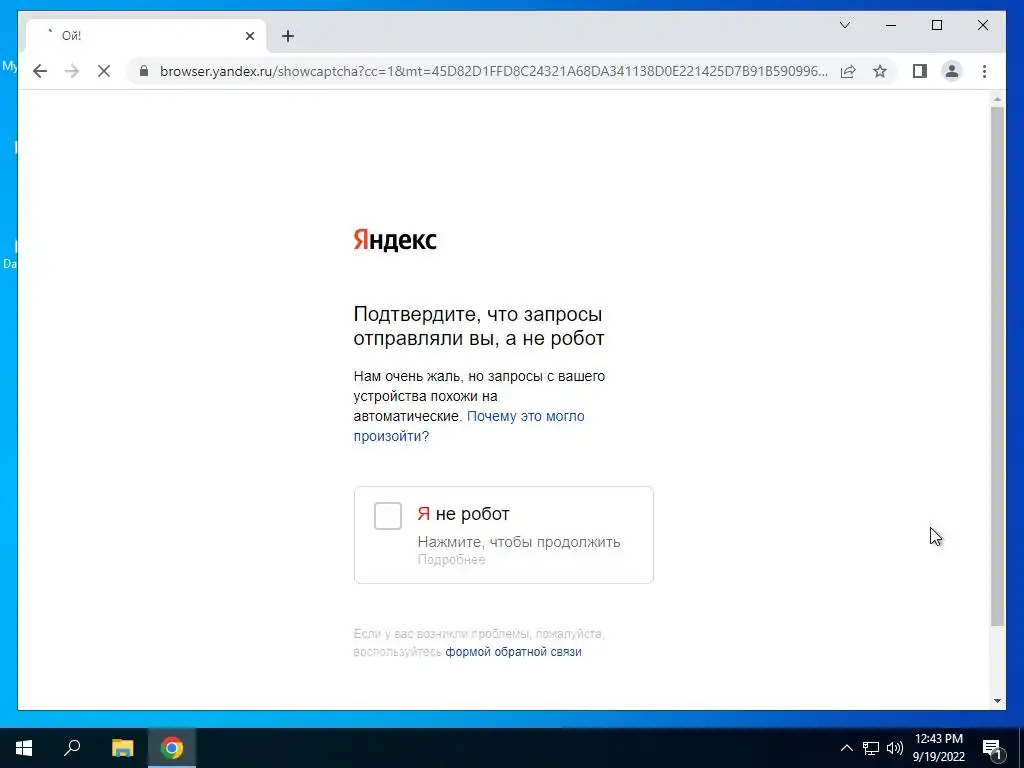This screenshot has height=768, width=1024.
Task: Go back using the browser back arrow
Action: click(40, 71)
